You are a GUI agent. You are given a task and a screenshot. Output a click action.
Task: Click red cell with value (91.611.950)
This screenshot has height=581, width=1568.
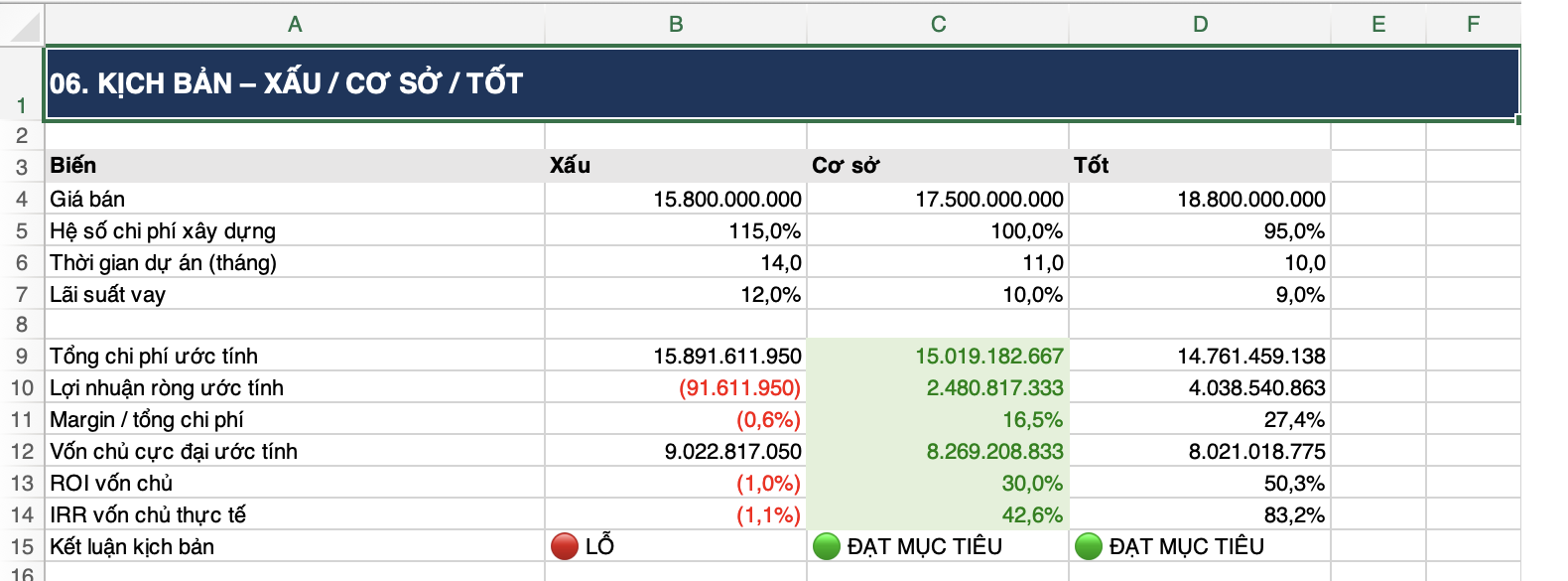point(676,387)
